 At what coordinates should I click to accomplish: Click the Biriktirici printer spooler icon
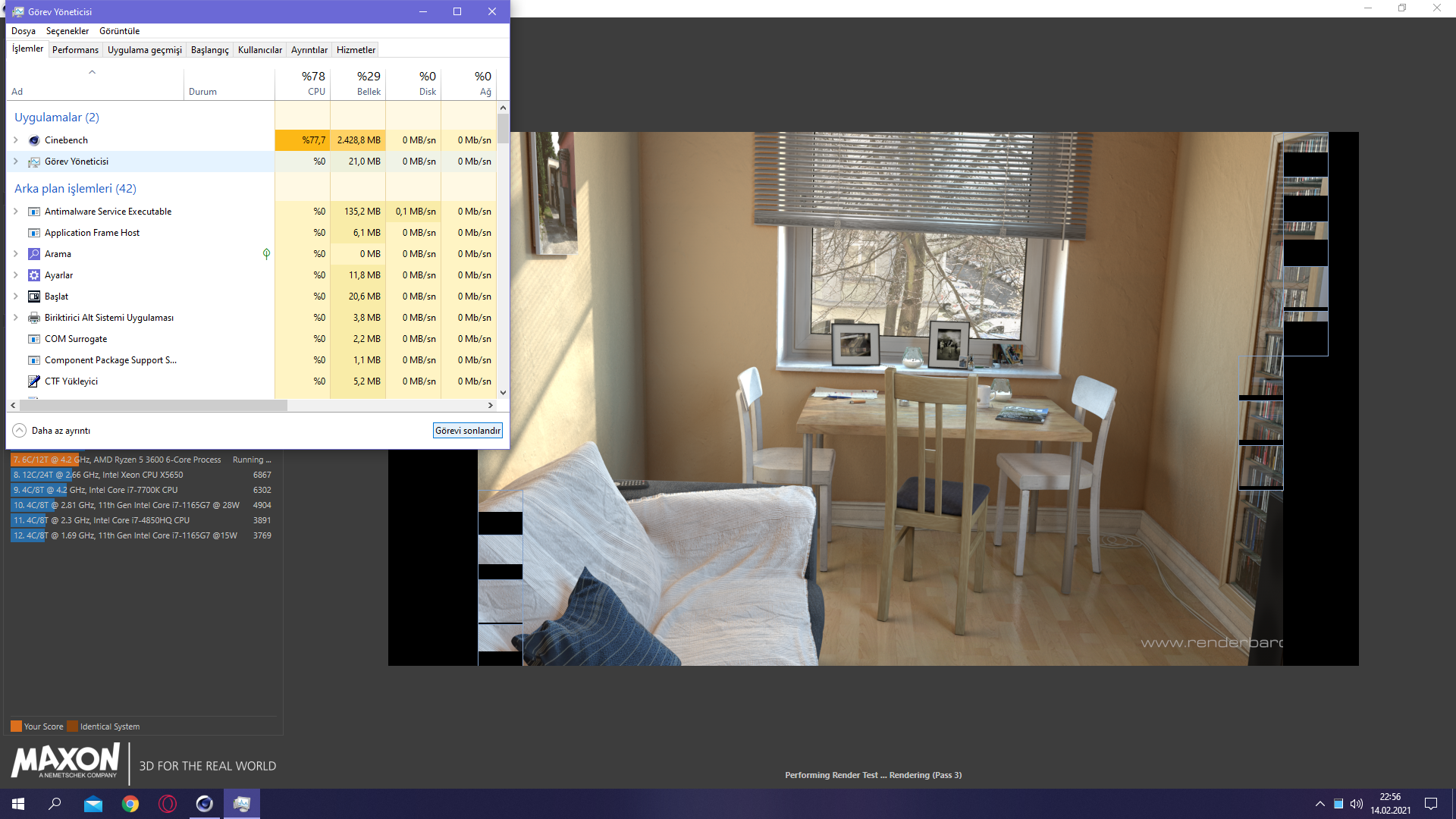pos(34,318)
